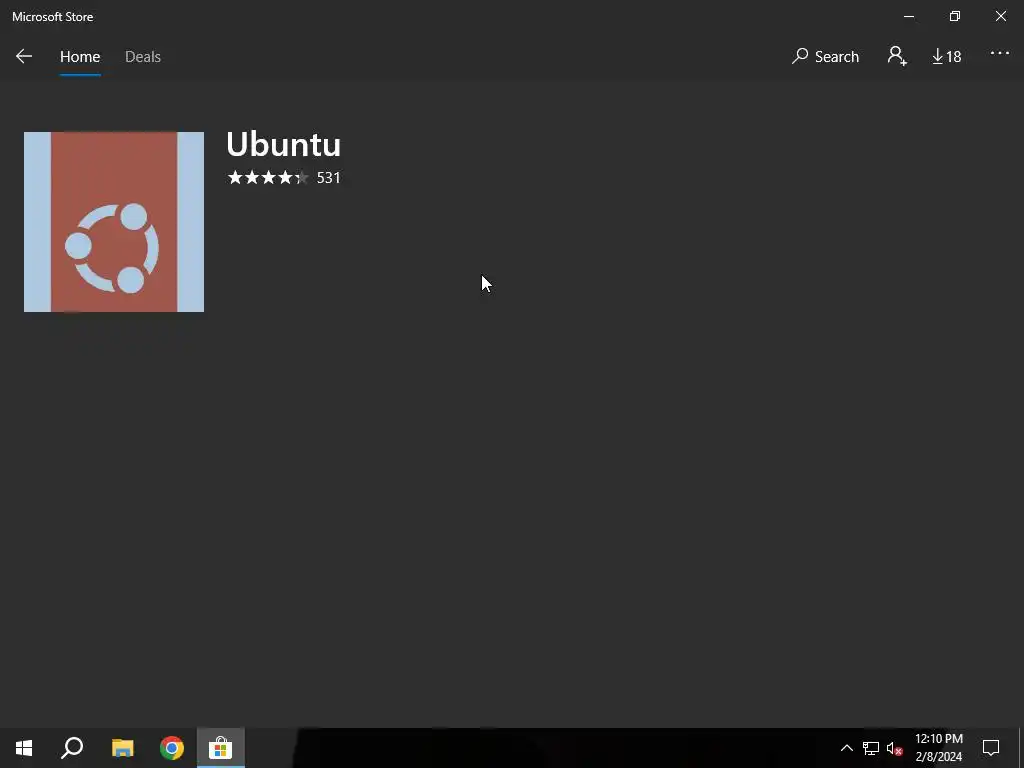
Task: Show hidden system tray icons
Action: pyautogui.click(x=846, y=748)
